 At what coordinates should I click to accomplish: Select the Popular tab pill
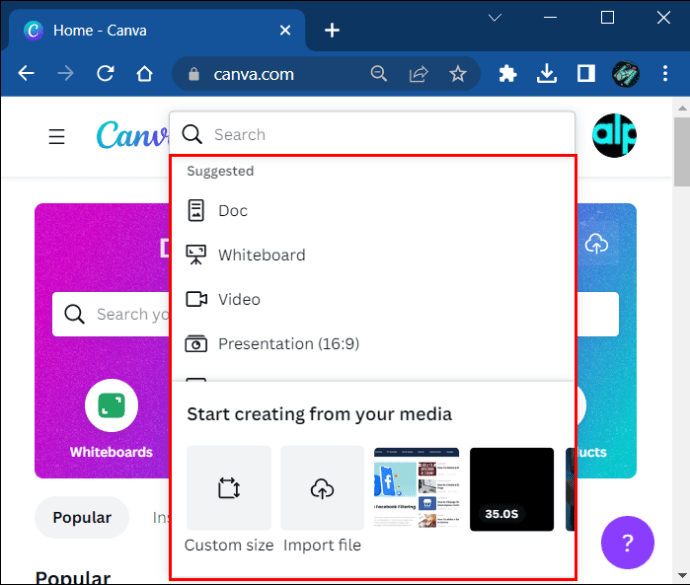82,518
